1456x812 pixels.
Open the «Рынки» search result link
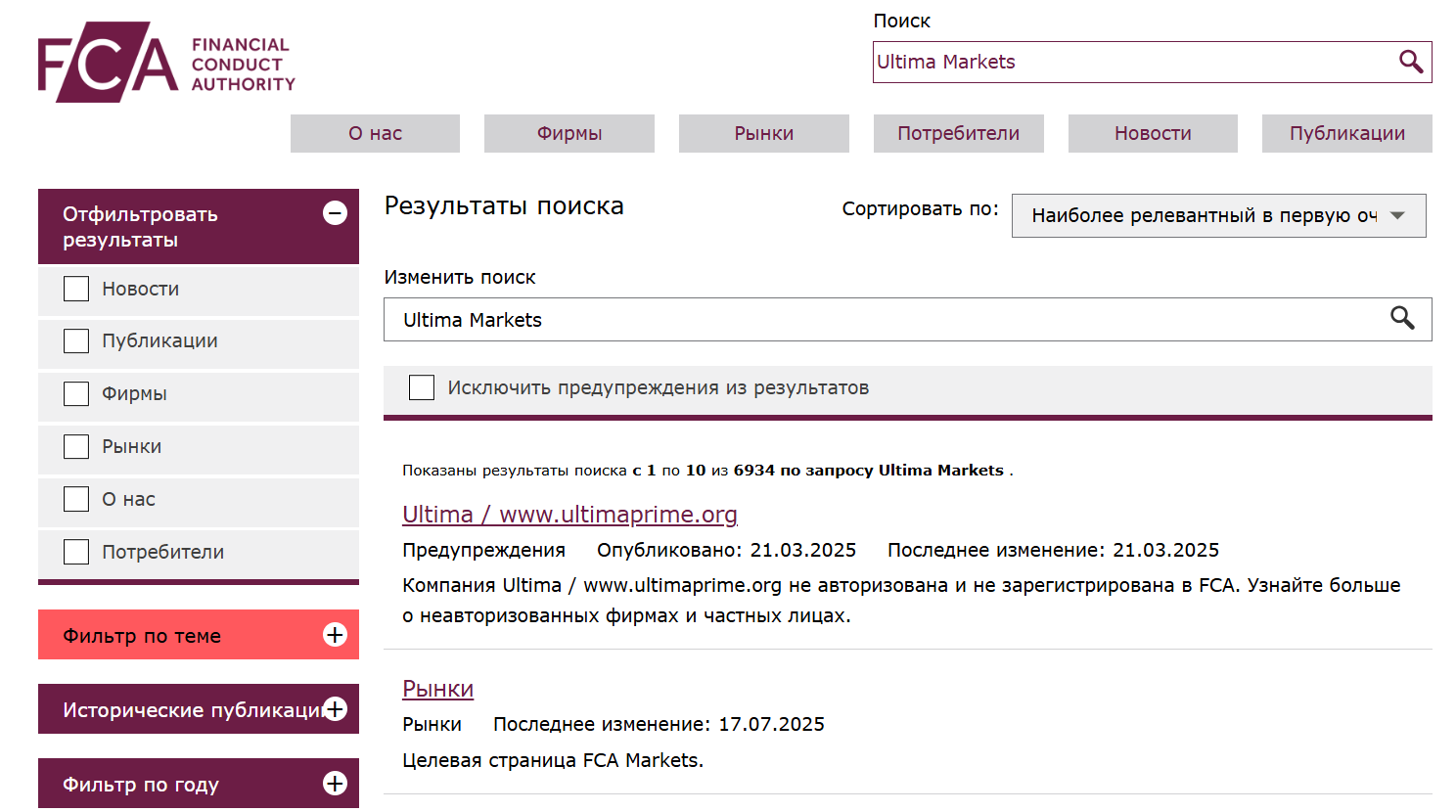pyautogui.click(x=437, y=688)
